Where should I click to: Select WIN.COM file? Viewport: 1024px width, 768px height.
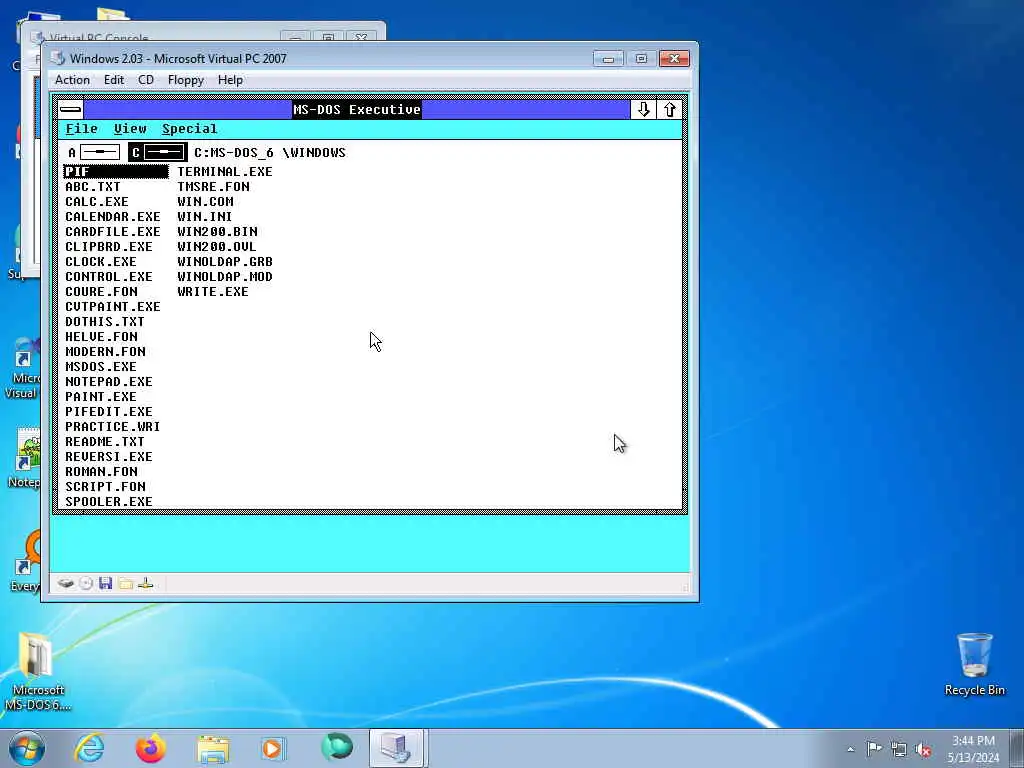point(205,202)
